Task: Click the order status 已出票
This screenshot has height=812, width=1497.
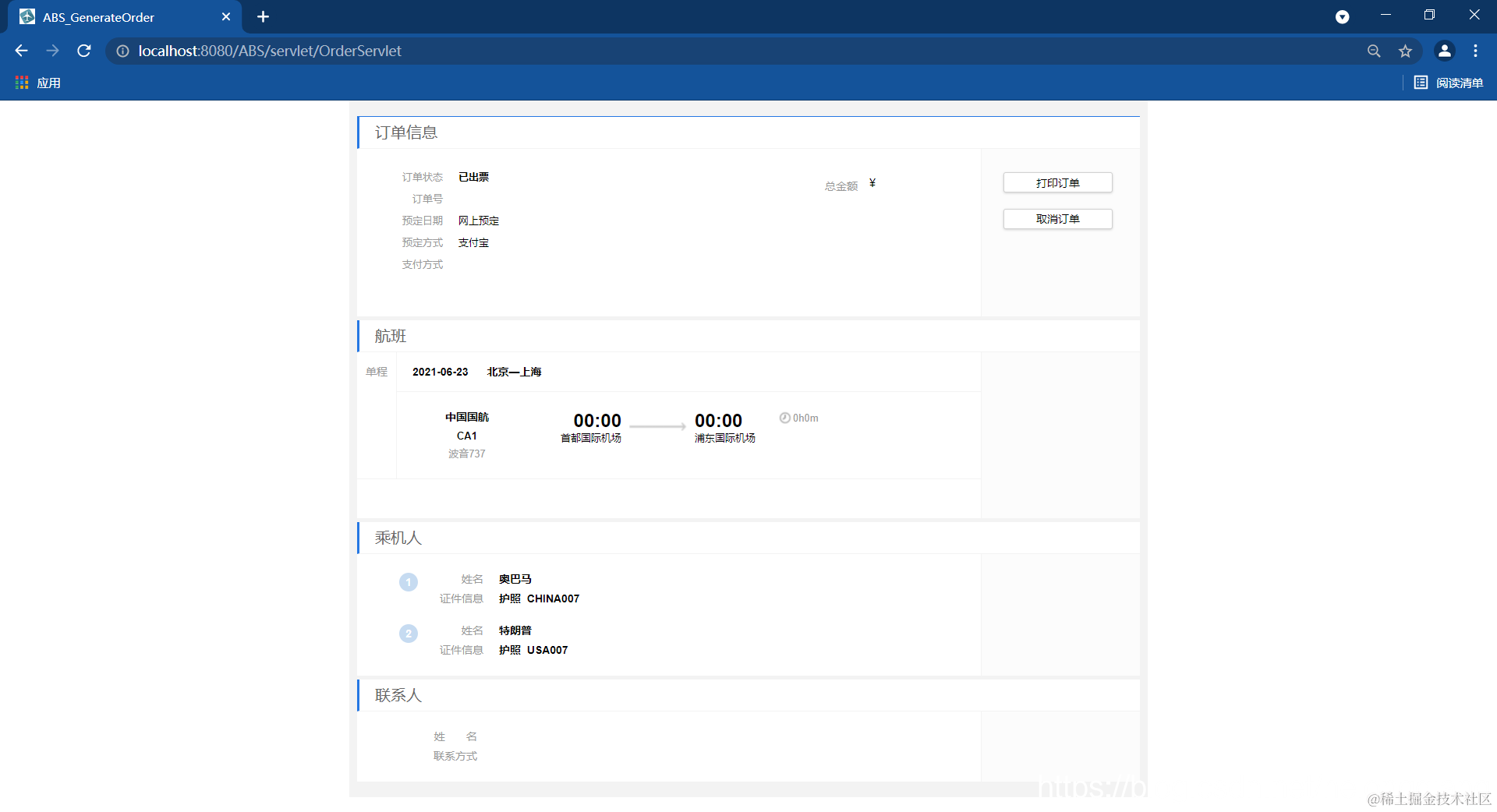Action: coord(473,177)
